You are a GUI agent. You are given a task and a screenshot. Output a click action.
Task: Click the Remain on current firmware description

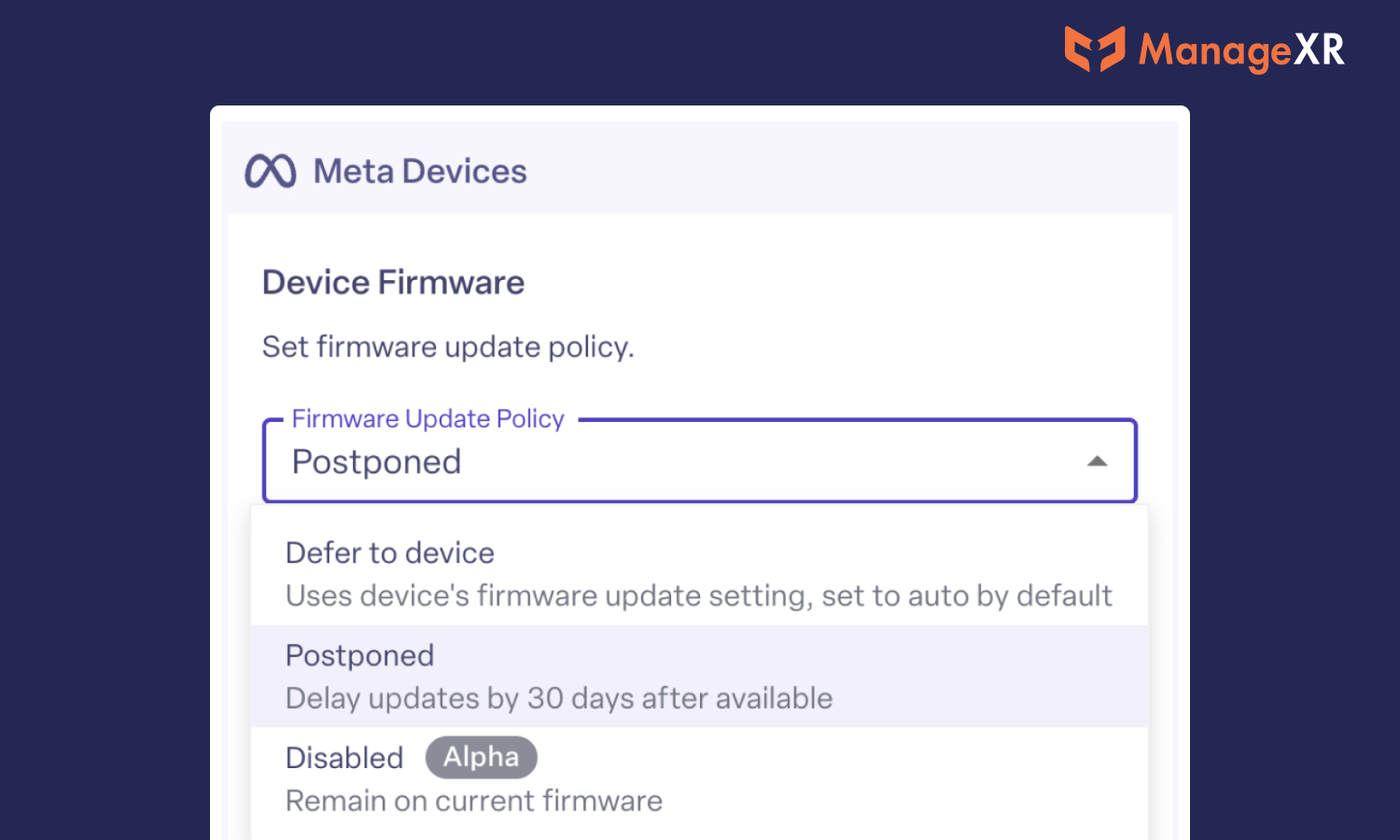click(x=474, y=801)
